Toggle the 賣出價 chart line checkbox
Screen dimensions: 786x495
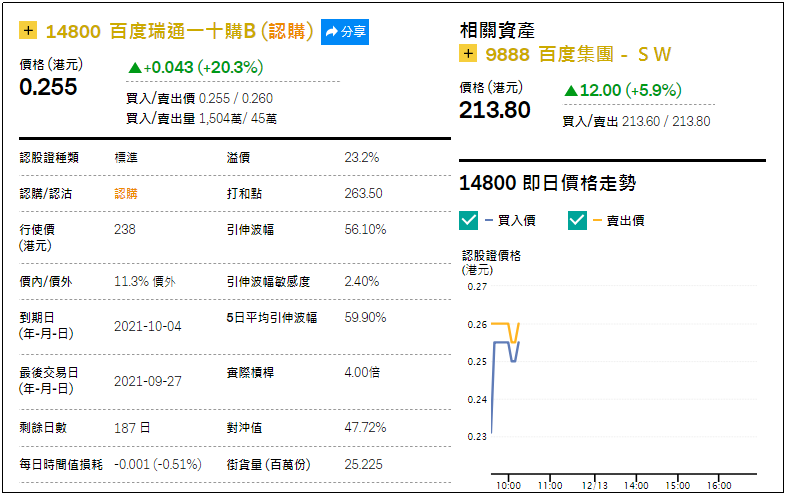[577, 220]
